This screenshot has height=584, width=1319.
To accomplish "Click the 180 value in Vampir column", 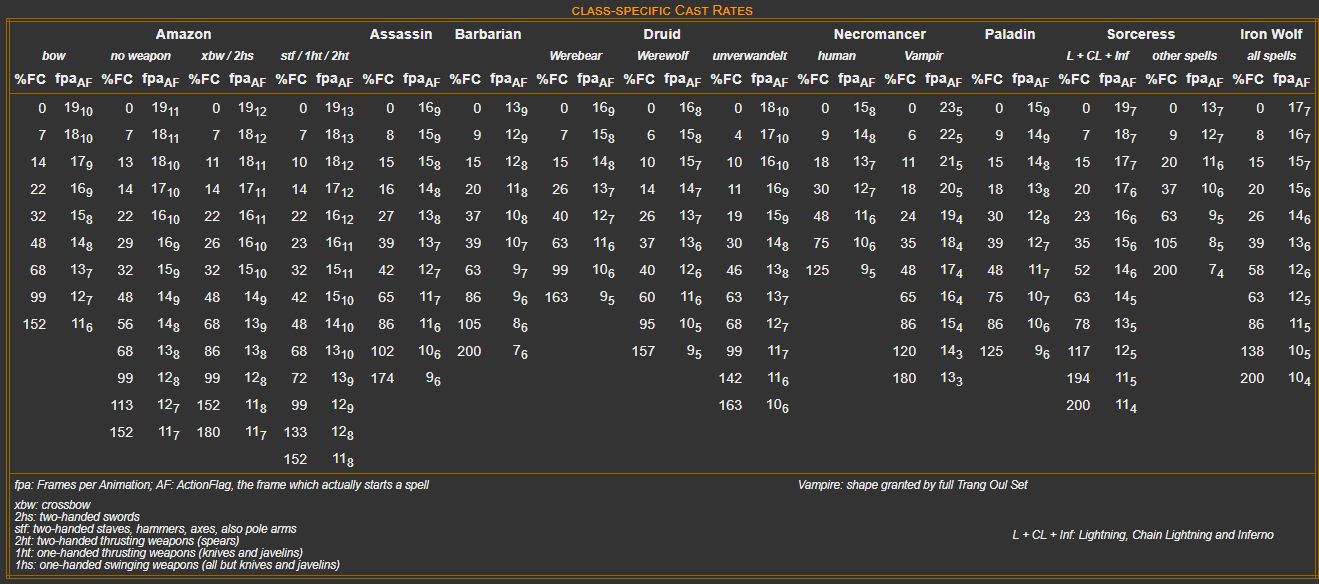I will (x=905, y=378).
